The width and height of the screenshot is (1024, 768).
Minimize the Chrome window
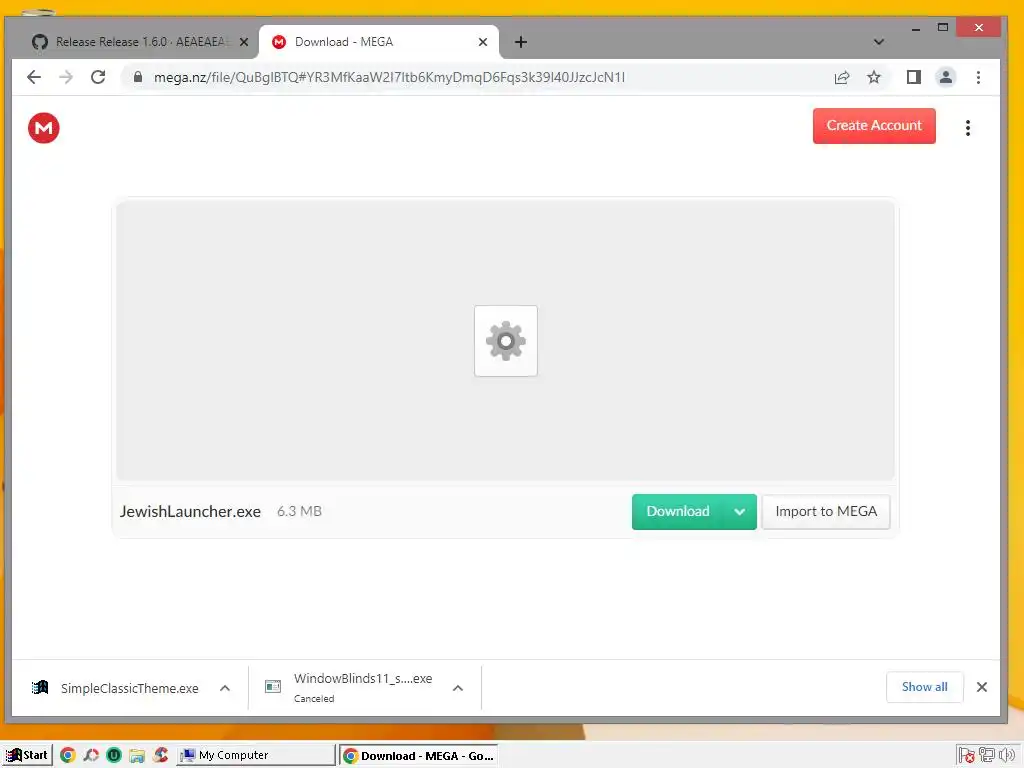[916, 28]
